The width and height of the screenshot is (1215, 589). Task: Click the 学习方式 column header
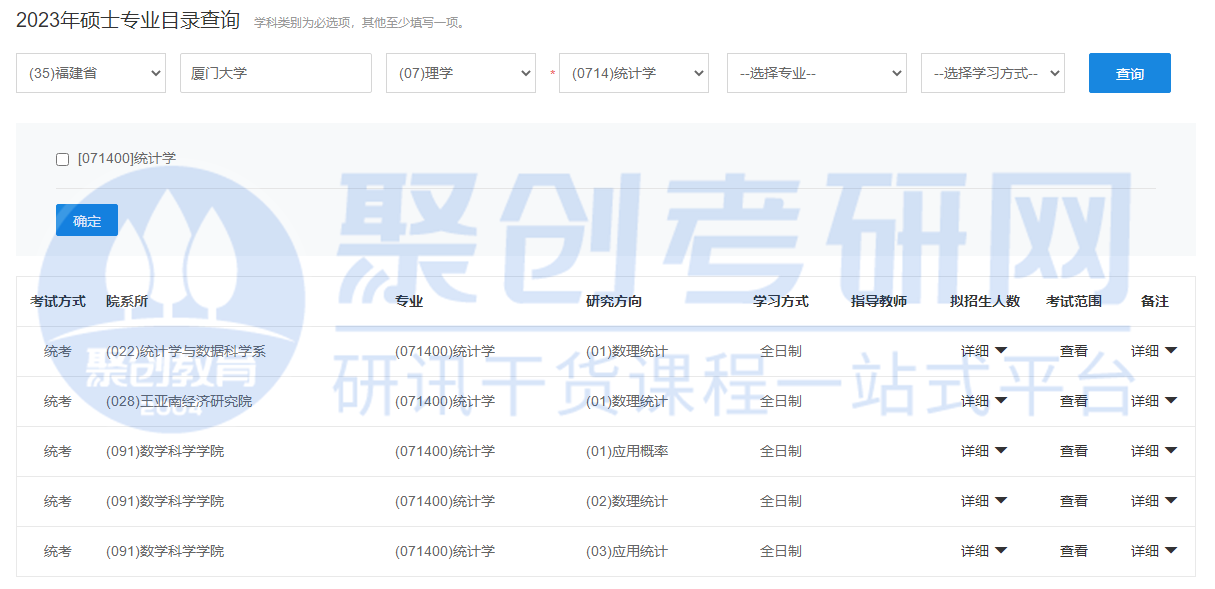781,301
